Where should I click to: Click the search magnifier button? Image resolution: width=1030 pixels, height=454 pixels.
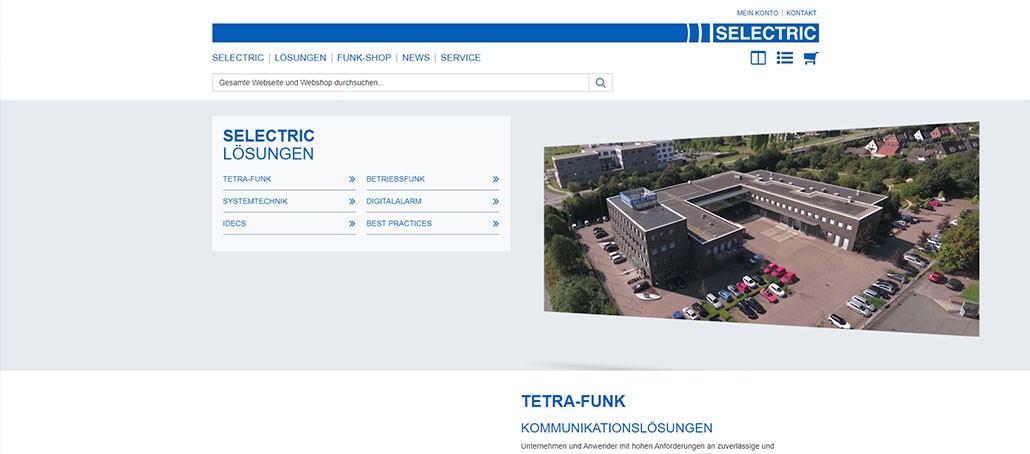(x=601, y=83)
